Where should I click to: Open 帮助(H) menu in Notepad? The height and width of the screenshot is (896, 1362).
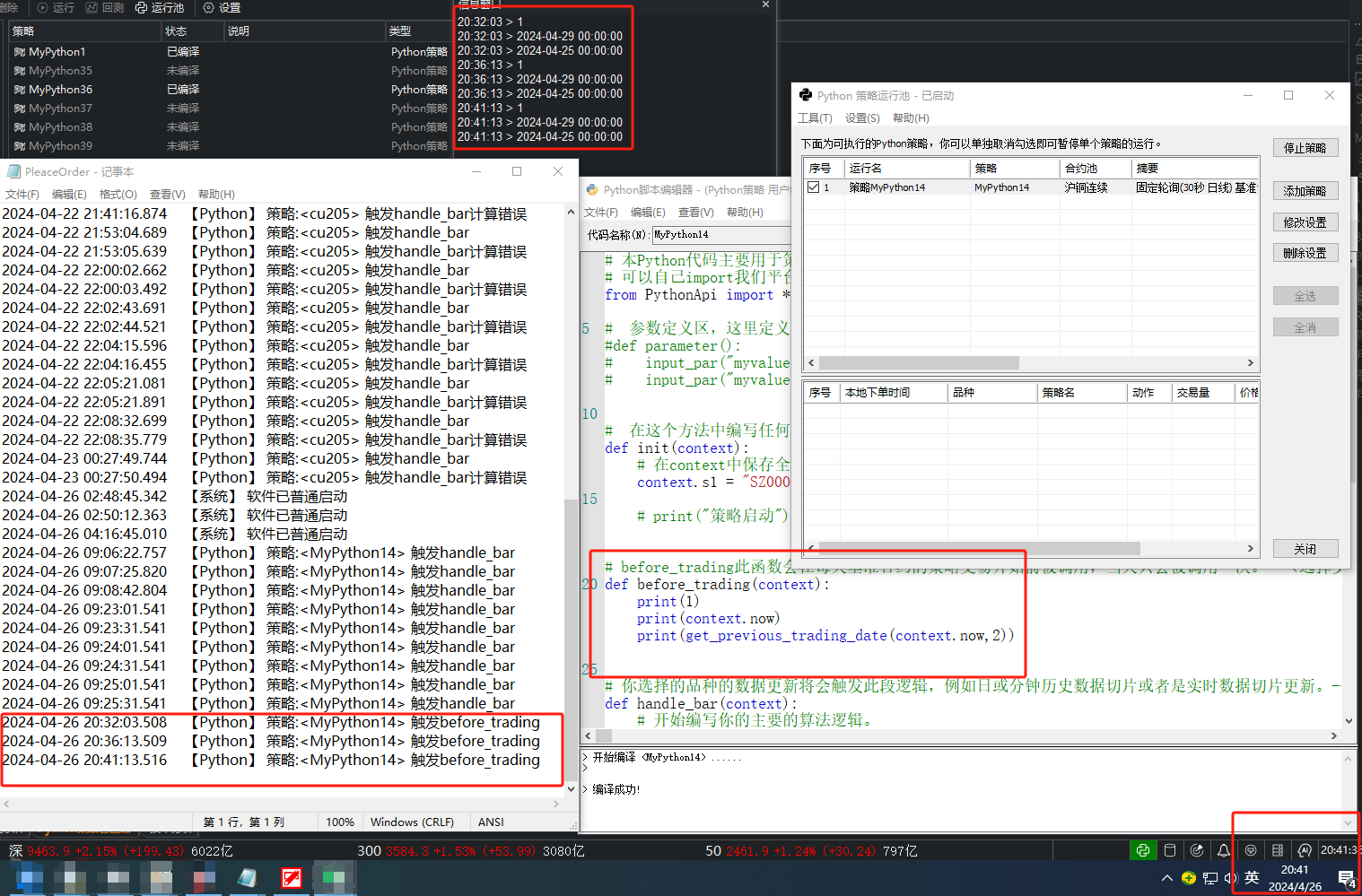[x=216, y=194]
